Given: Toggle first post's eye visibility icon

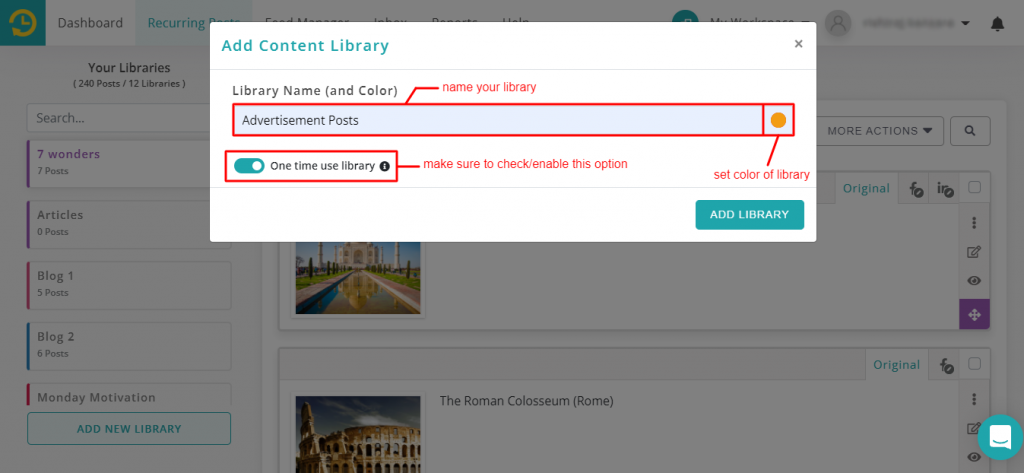Looking at the screenshot, I should [x=975, y=281].
